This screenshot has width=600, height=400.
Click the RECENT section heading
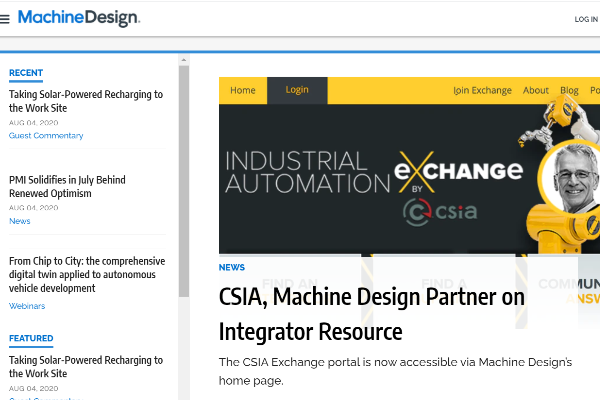26,73
